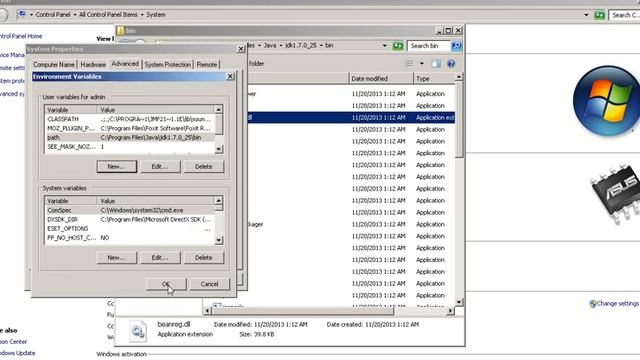The height and width of the screenshot is (360, 640).
Task: Click Delete under User variables for admin
Action: pyautogui.click(x=203, y=167)
